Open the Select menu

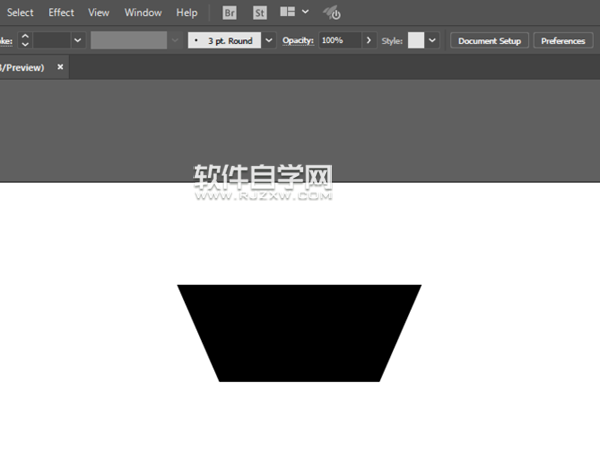(x=20, y=13)
